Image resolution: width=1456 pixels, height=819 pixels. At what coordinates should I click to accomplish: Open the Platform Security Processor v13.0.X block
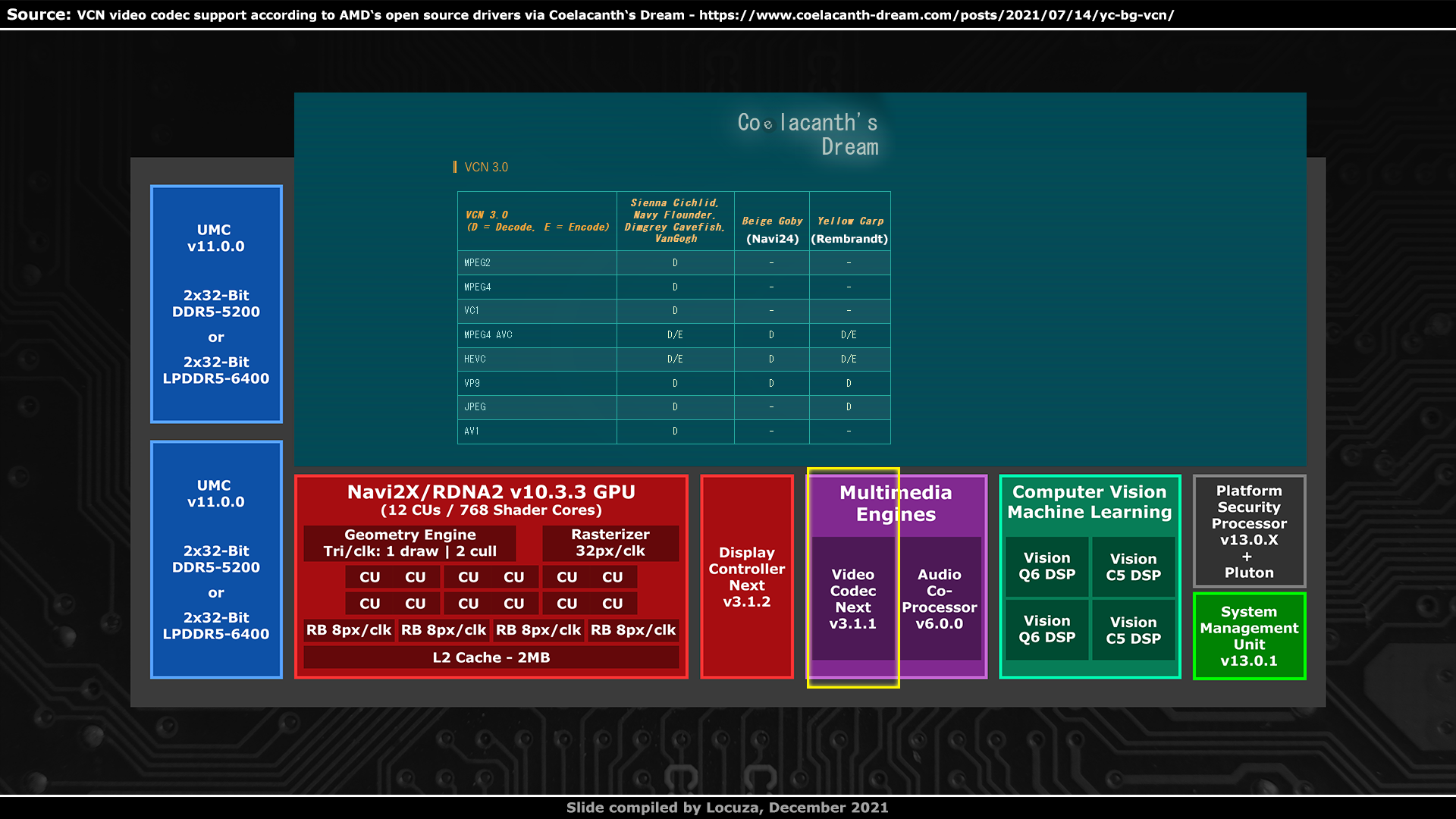point(1248,531)
